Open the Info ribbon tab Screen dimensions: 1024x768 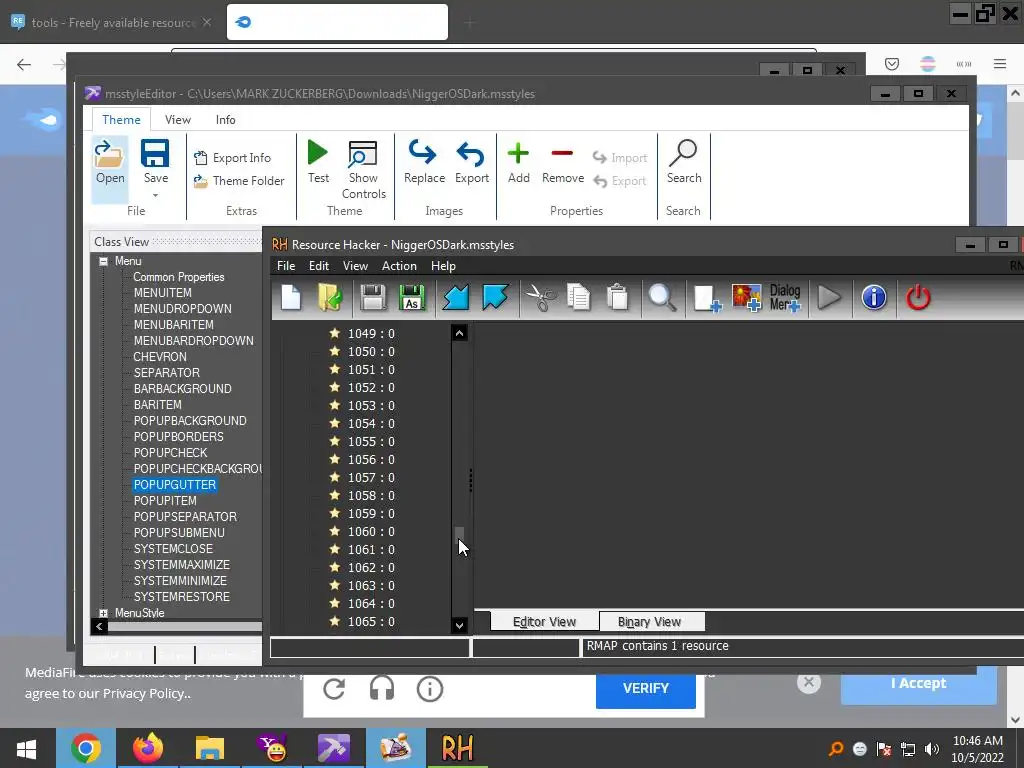[x=225, y=120]
